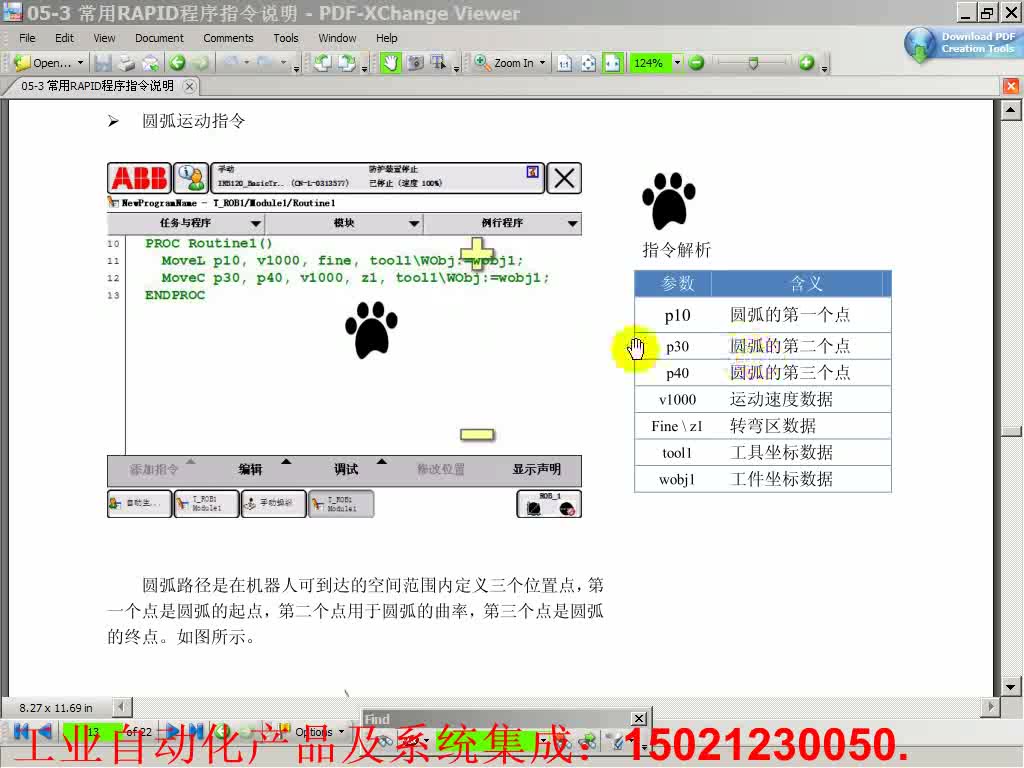The image size is (1024, 768).
Task: Click the Fit Page view icon
Action: tap(588, 62)
